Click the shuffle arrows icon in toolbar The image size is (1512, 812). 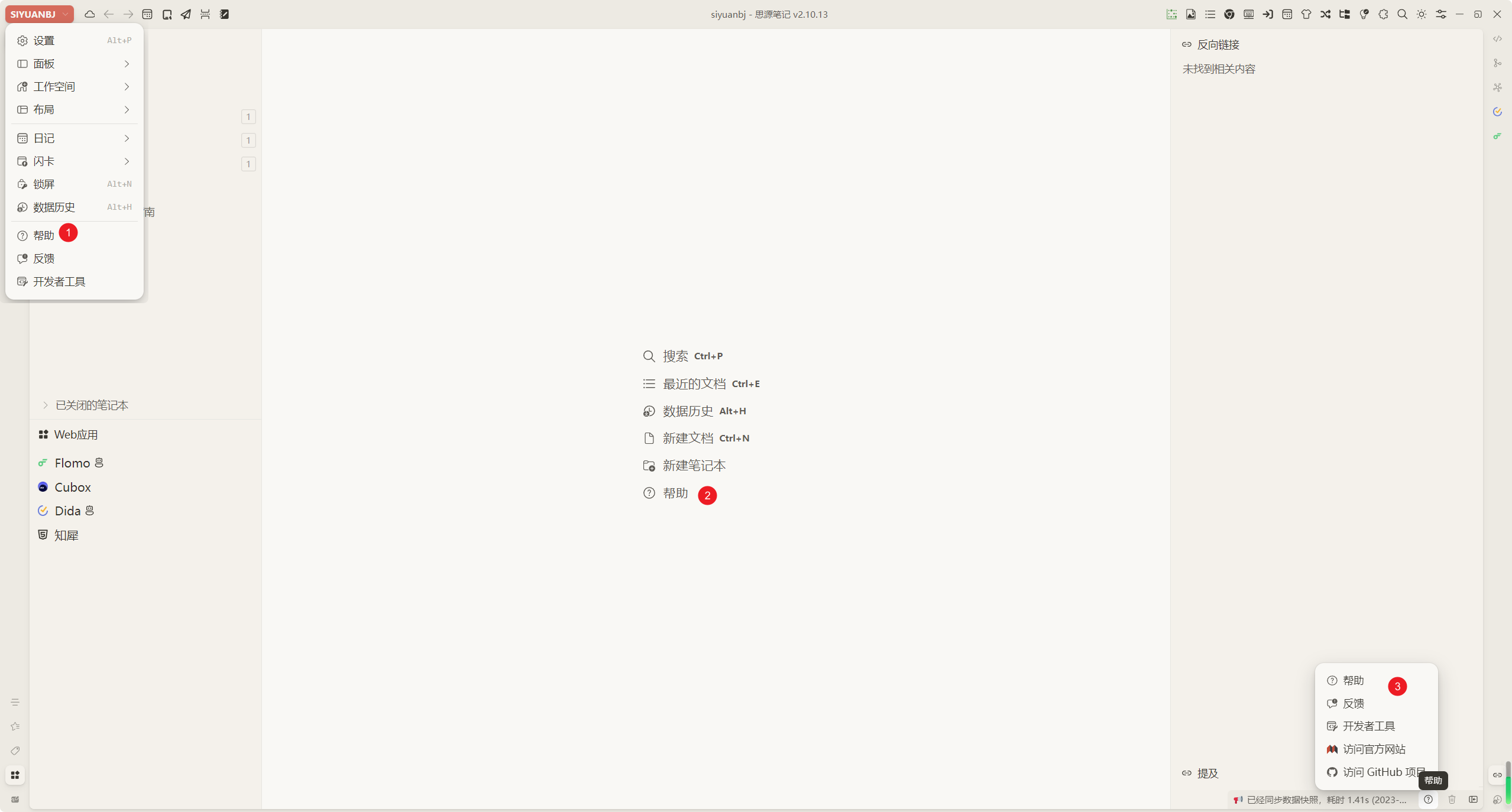pos(1326,14)
